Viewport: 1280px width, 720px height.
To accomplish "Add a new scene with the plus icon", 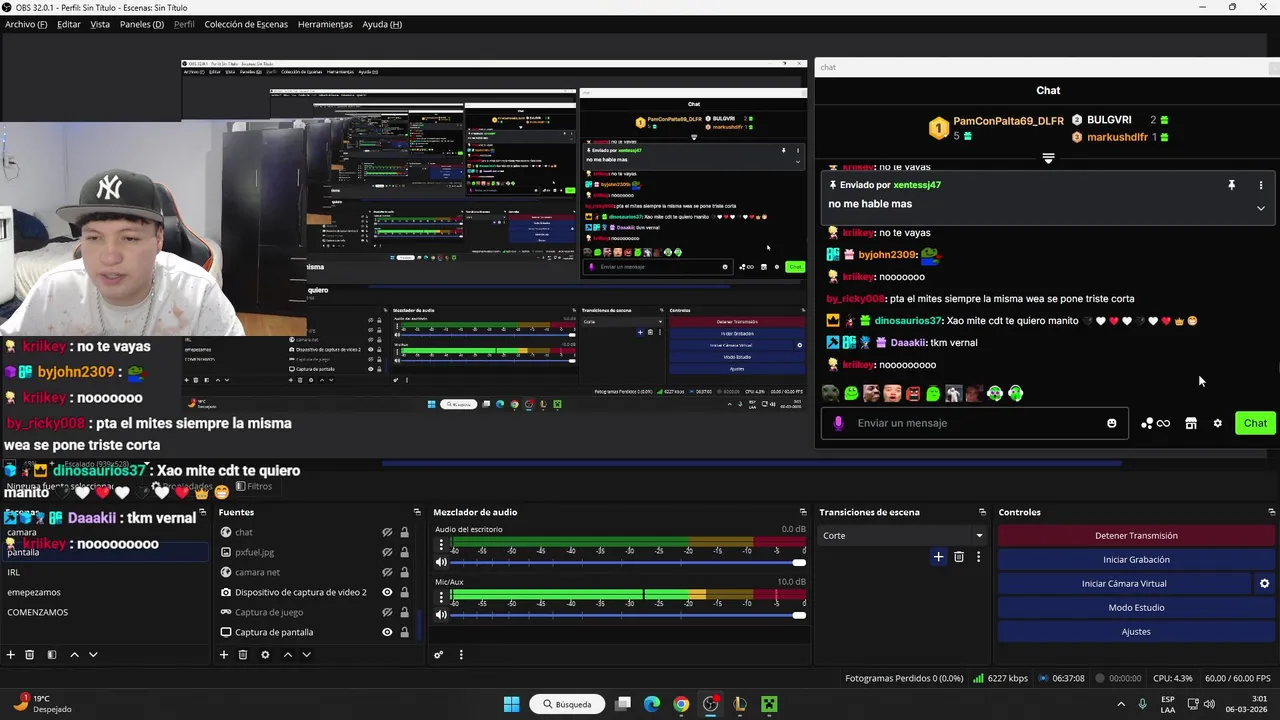I will (x=10, y=655).
